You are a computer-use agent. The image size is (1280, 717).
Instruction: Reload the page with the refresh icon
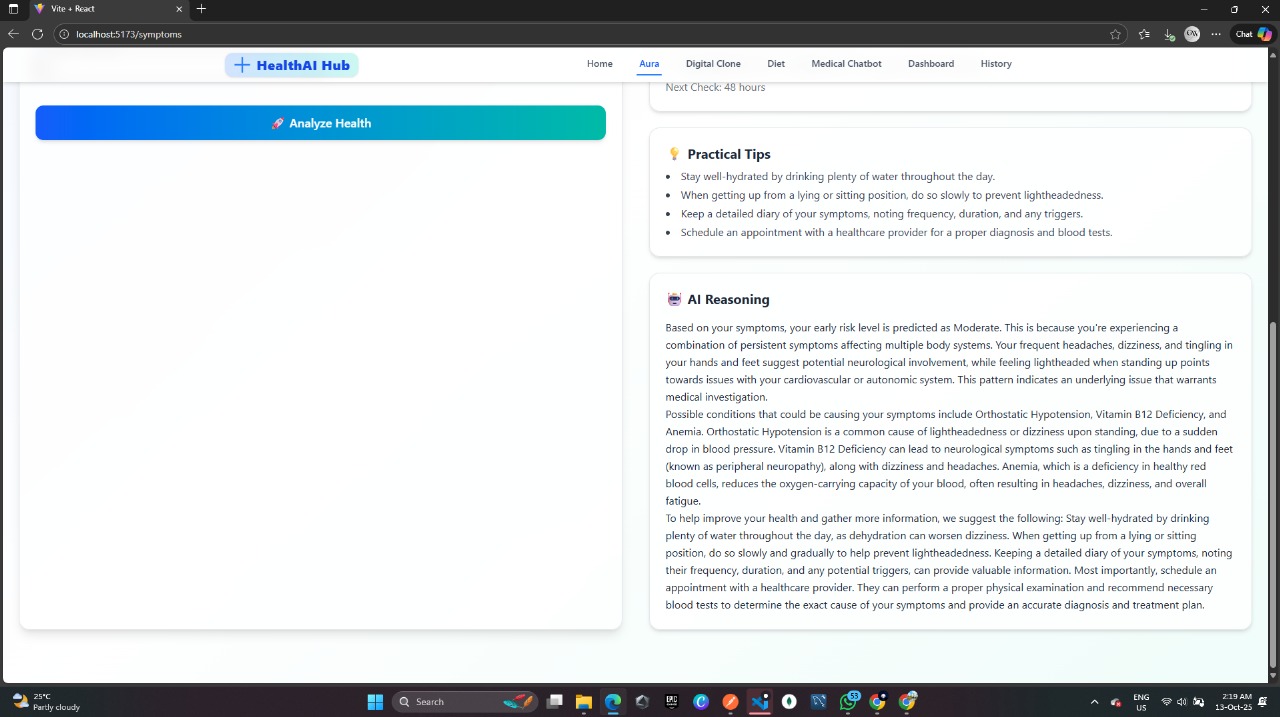(38, 34)
